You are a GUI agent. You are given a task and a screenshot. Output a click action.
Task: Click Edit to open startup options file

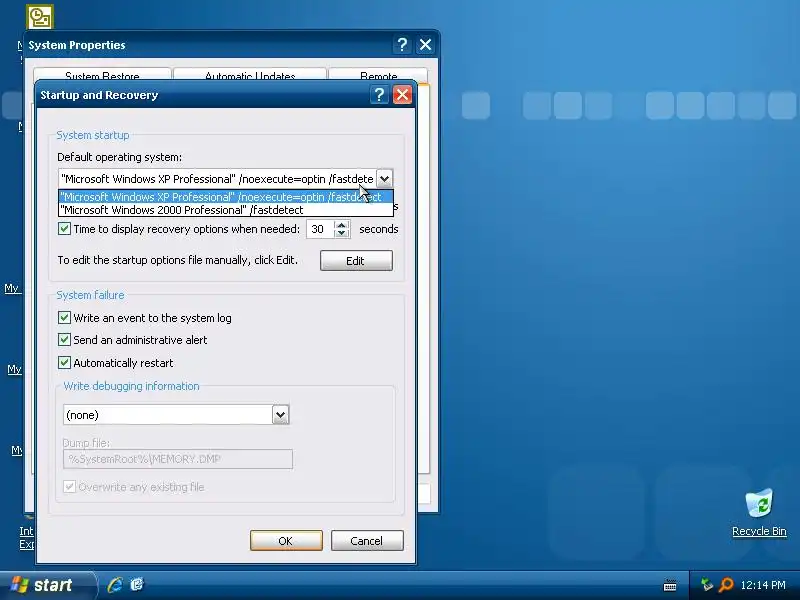[x=356, y=261]
